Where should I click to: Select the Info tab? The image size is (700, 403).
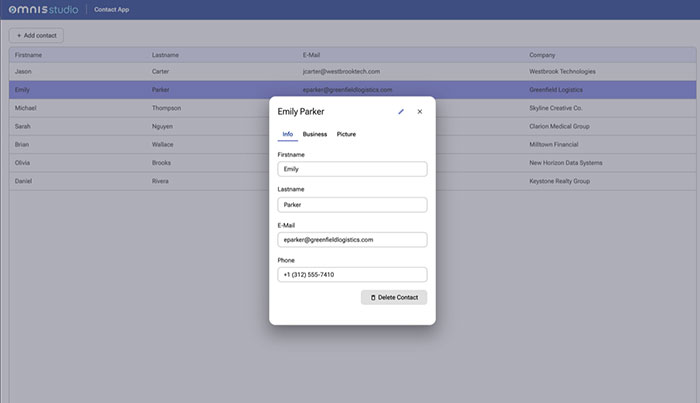click(x=288, y=134)
